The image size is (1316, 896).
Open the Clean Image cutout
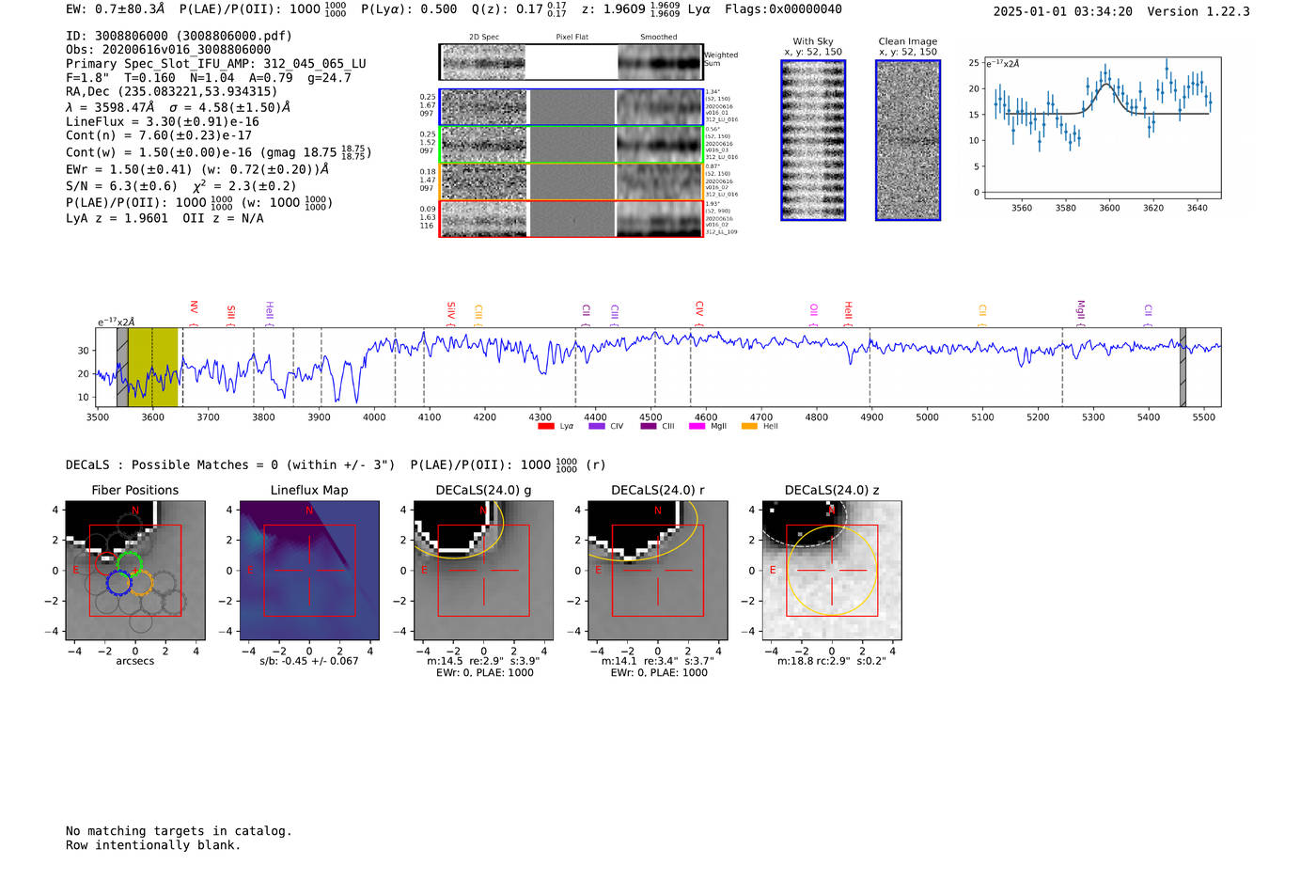pos(908,141)
